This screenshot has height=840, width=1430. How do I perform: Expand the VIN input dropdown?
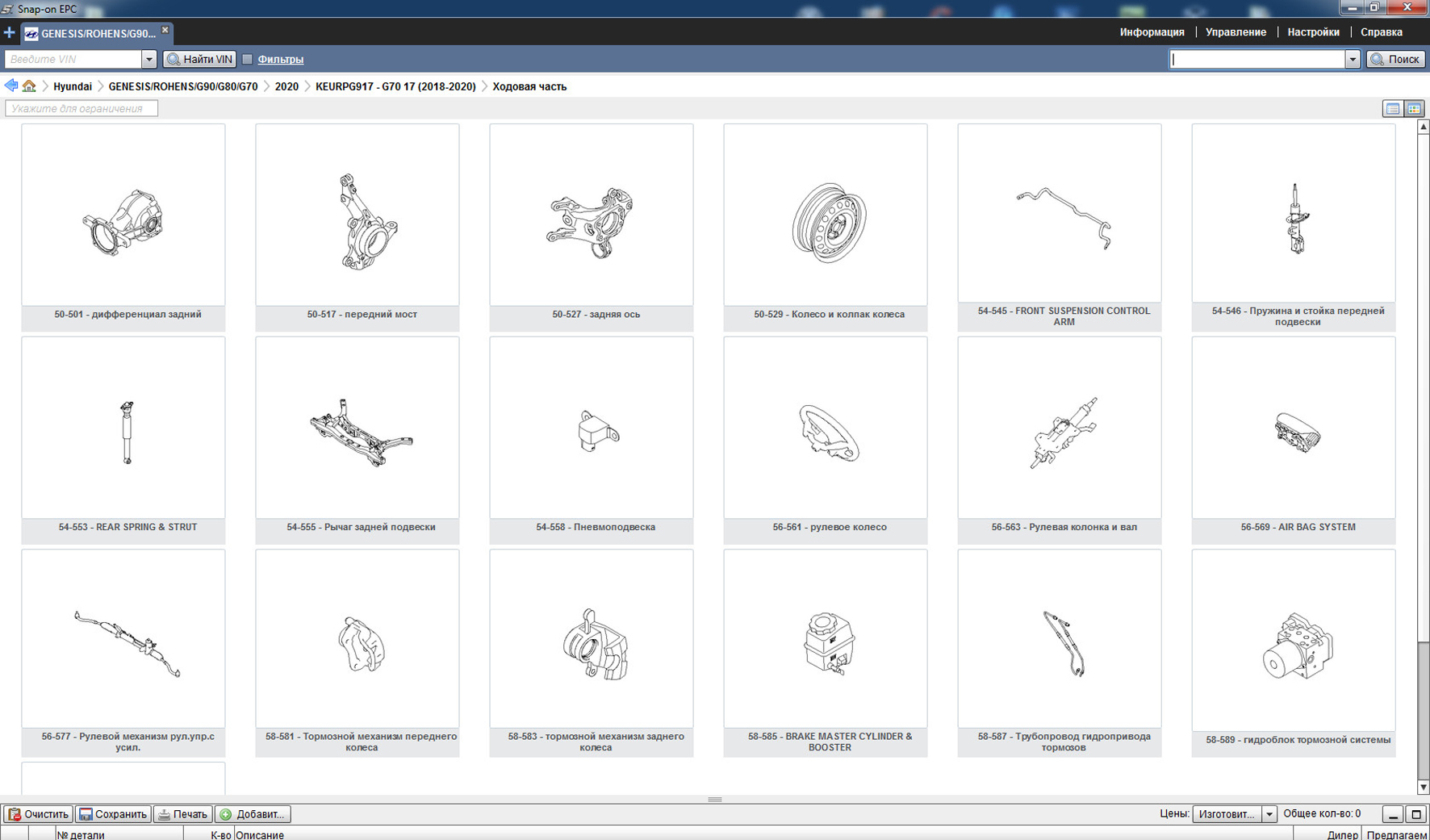click(148, 59)
